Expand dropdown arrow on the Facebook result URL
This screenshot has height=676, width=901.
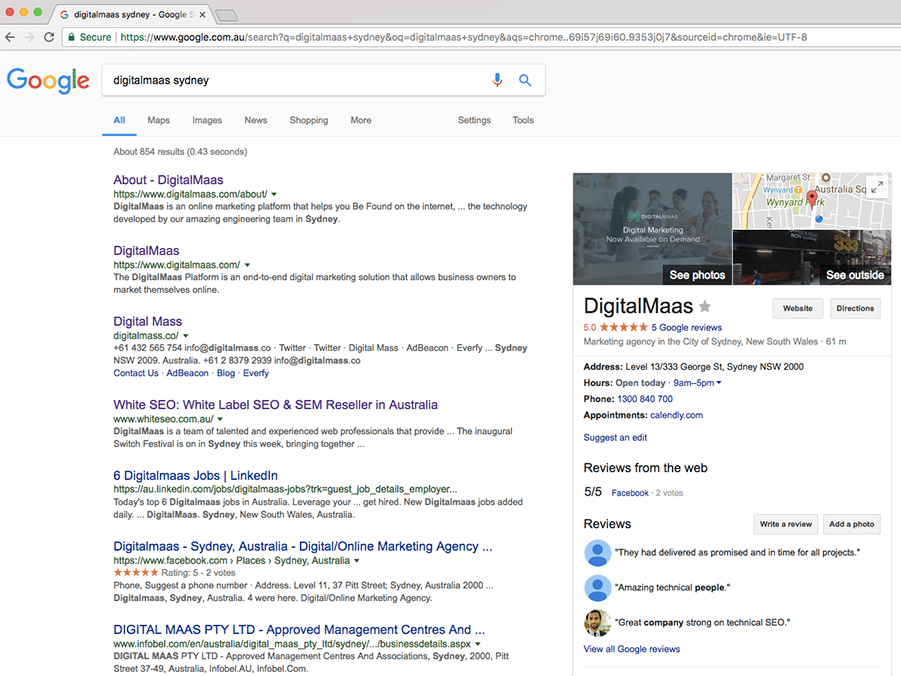pos(356,560)
